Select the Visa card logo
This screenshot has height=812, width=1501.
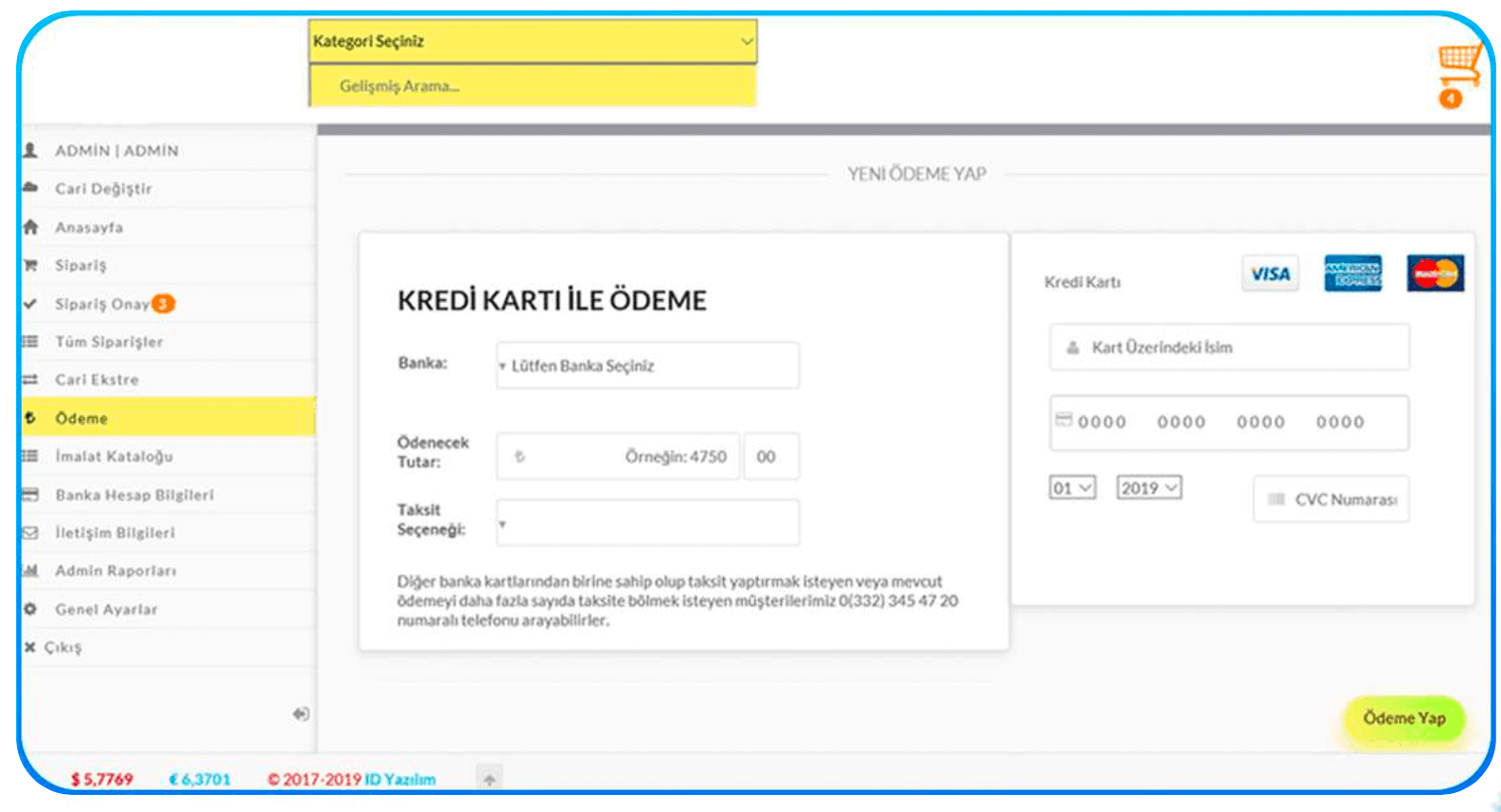click(1270, 274)
